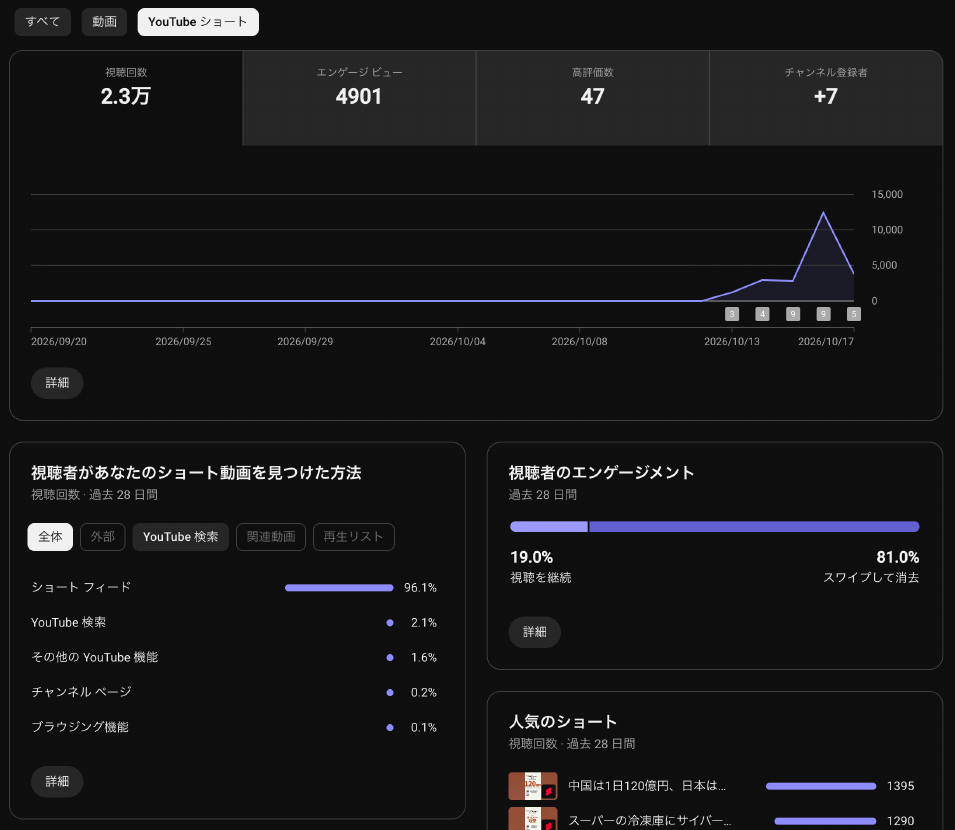Open 詳細 in 視聴者のエンゲージメント card
The image size is (955, 830).
(x=534, y=632)
